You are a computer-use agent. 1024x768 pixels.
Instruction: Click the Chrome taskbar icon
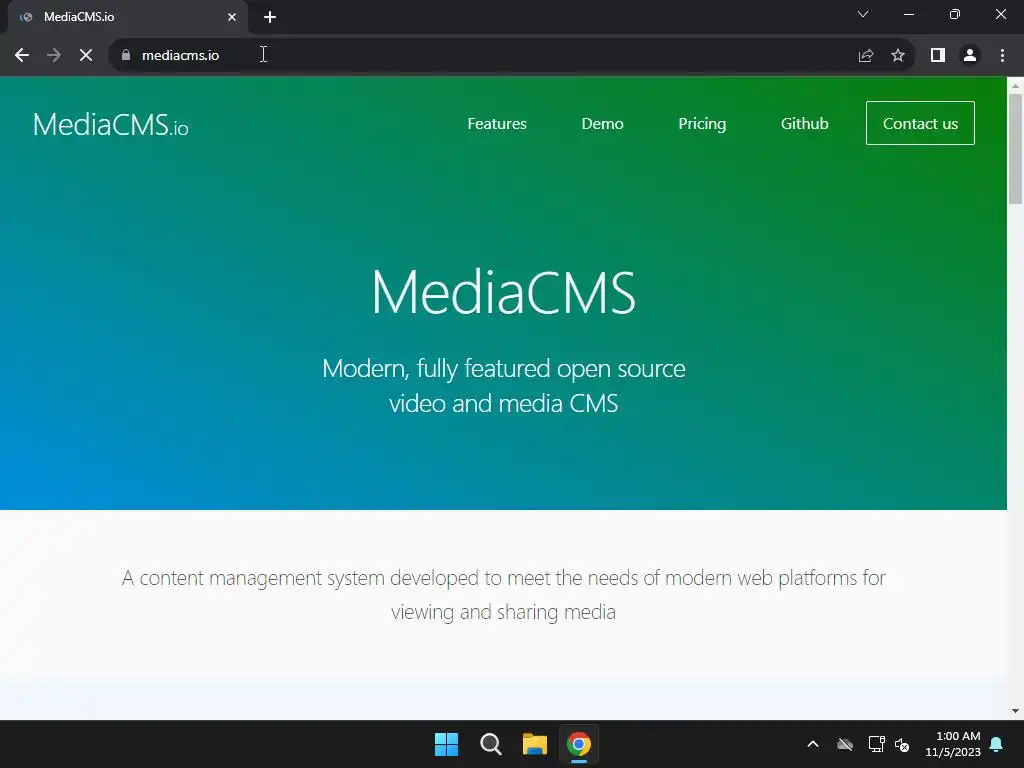tap(579, 744)
